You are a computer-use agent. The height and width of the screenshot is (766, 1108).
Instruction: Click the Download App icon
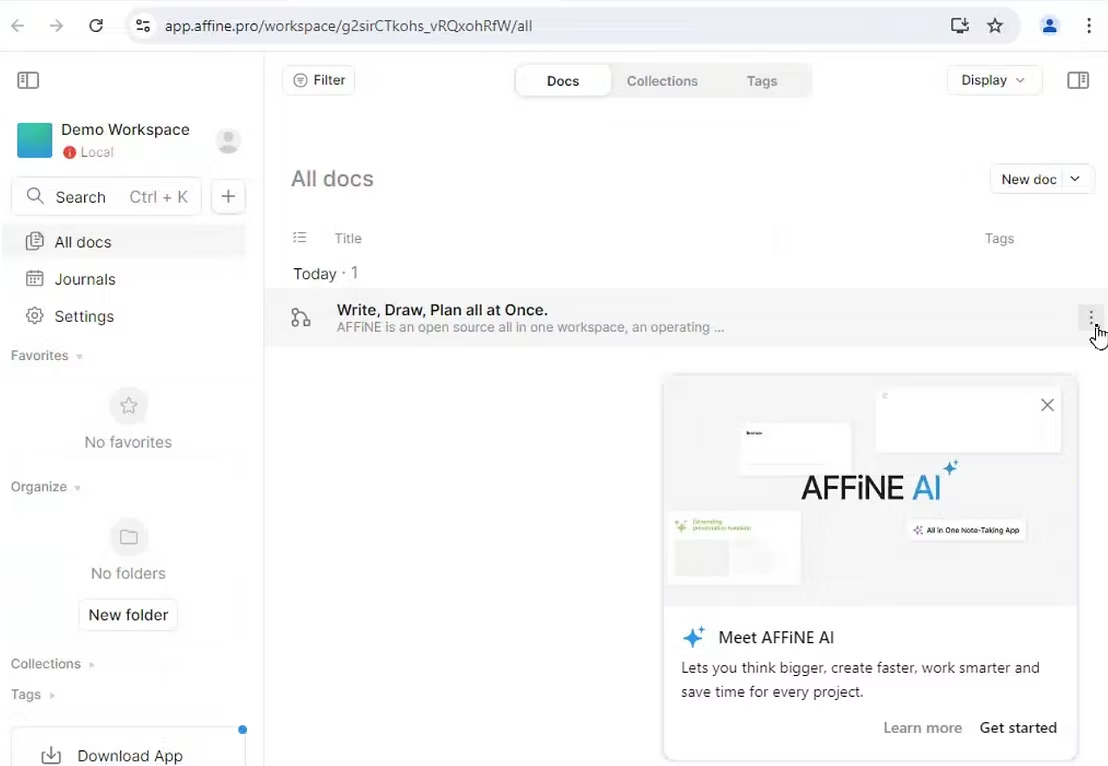[x=50, y=754]
